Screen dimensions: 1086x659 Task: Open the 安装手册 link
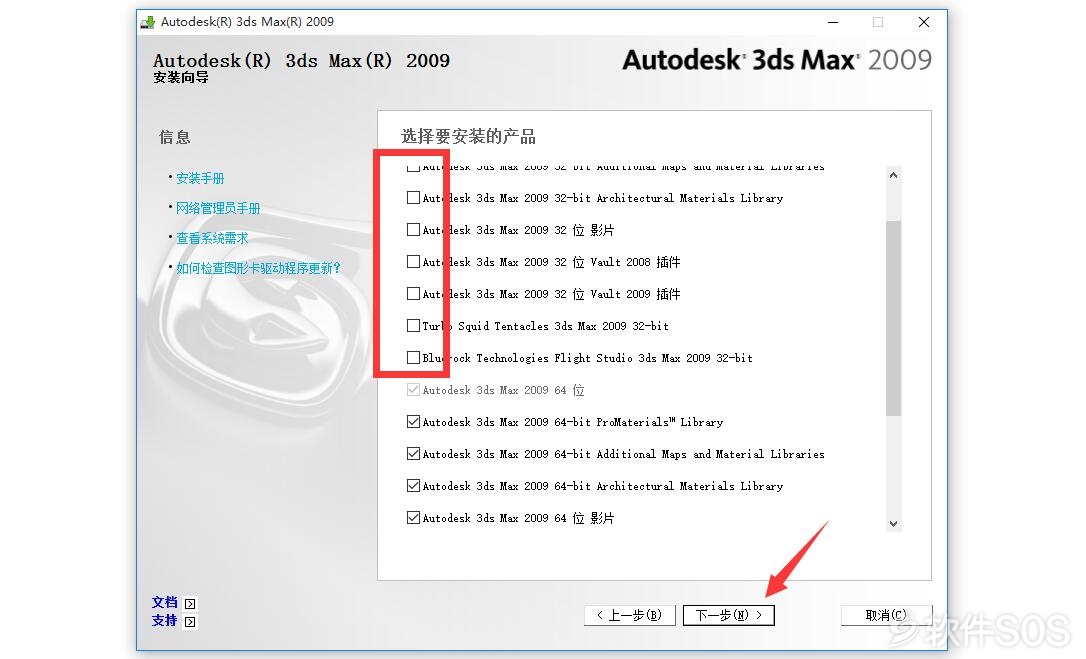(200, 178)
